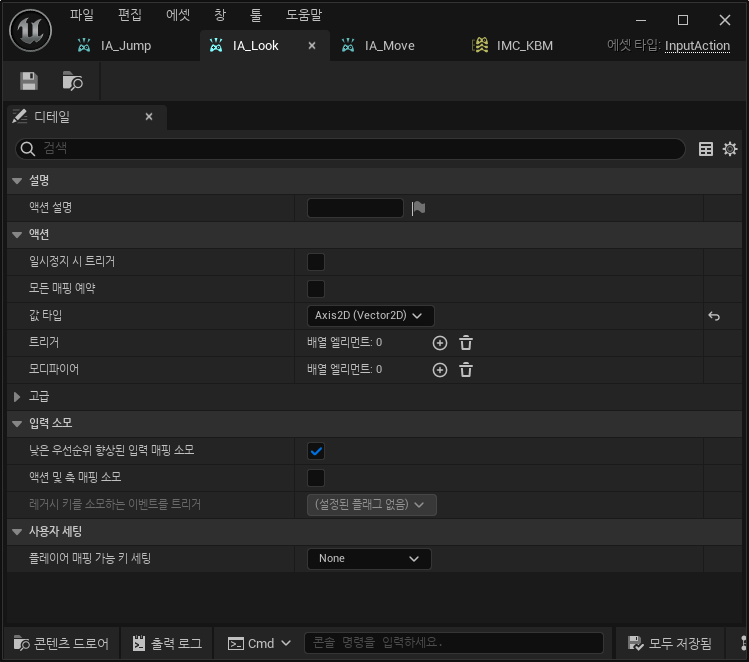
Task: Click the 값 타입 property label
Action: click(45, 316)
